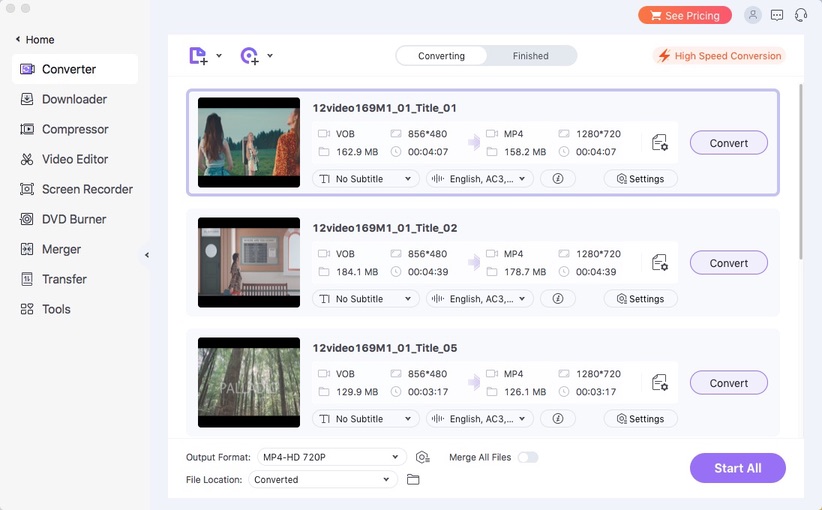The height and width of the screenshot is (510, 822).
Task: Click the Title_02 video thumbnail
Action: pos(249,263)
